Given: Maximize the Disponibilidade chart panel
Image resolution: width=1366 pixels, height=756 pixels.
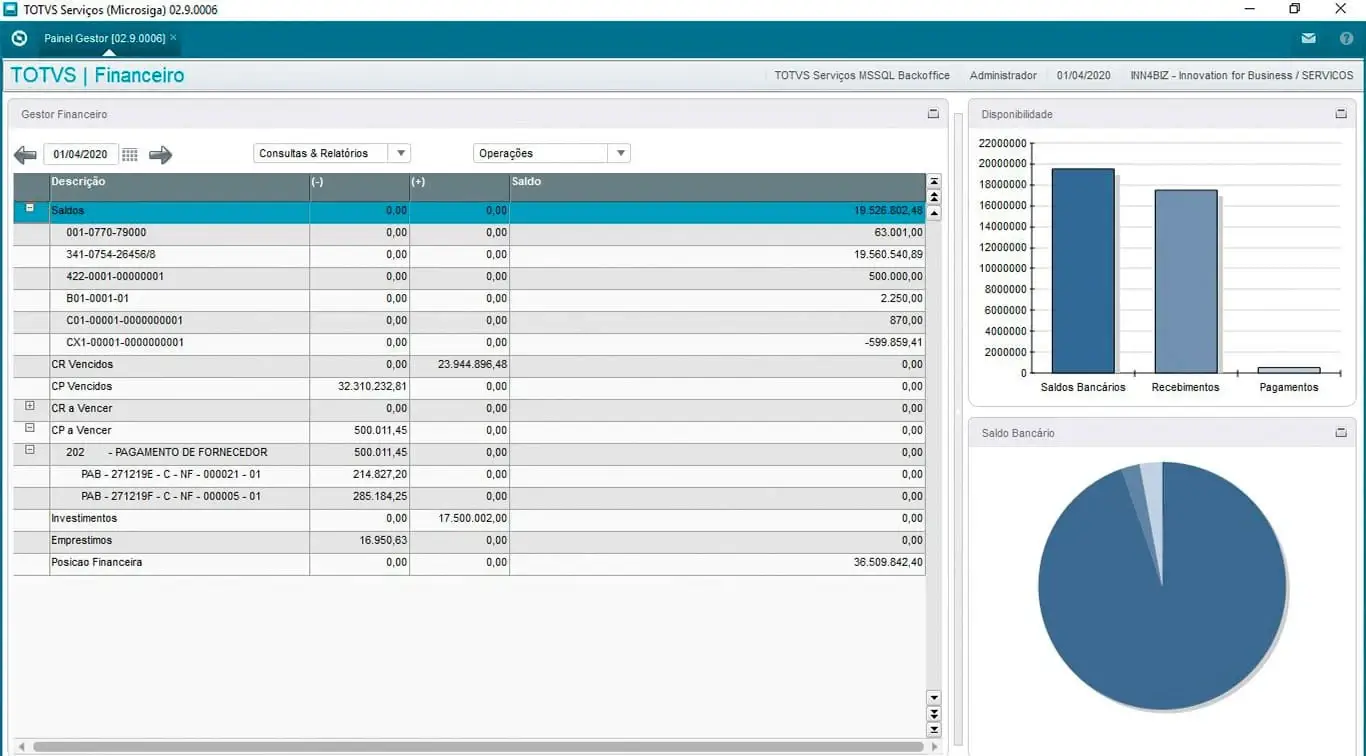Looking at the screenshot, I should coord(1341,114).
